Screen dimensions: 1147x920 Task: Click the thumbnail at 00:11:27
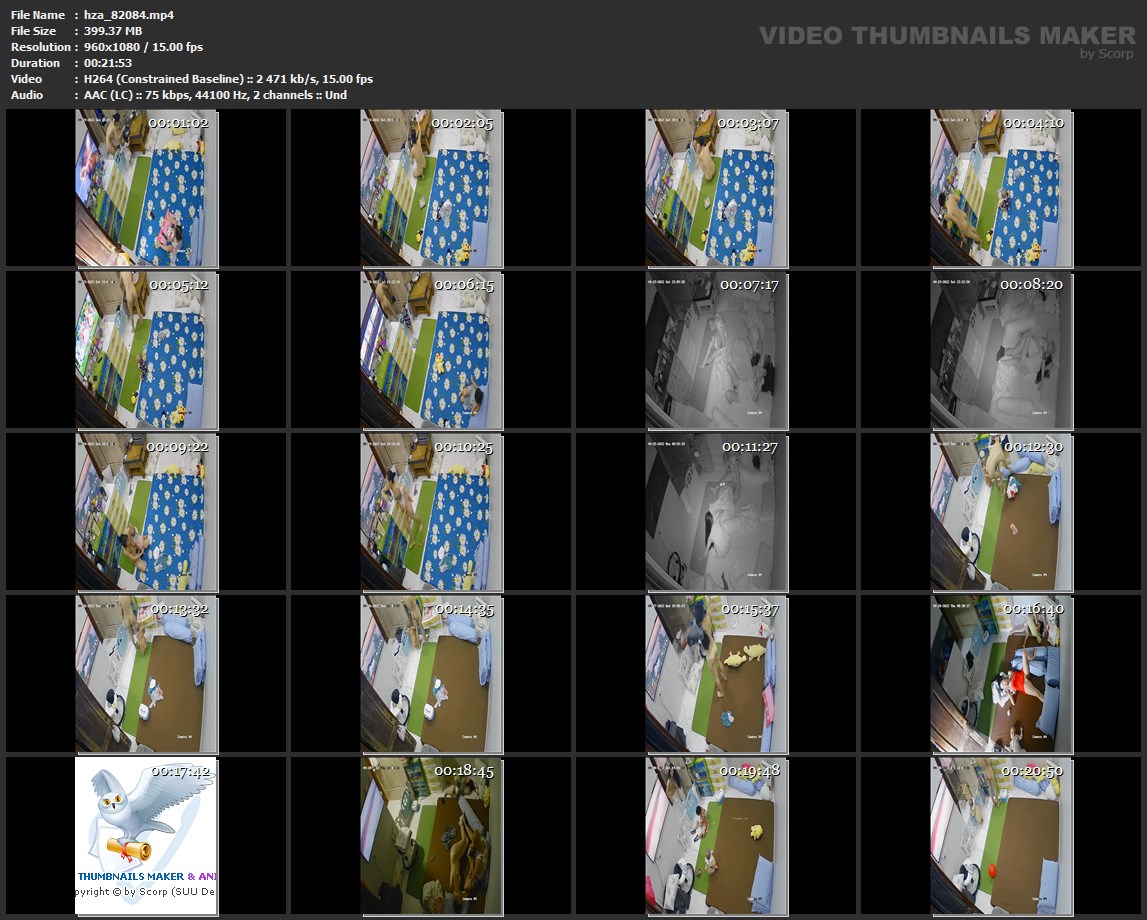coord(716,512)
